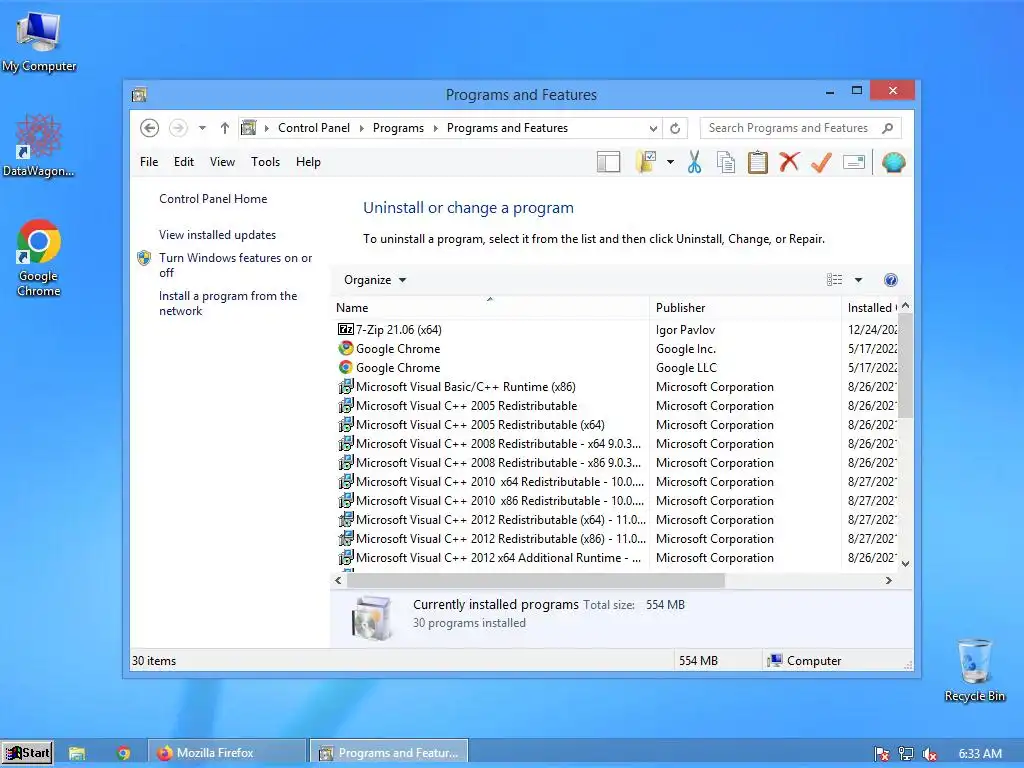The height and width of the screenshot is (768, 1024).
Task: Open the Tools menu
Action: click(x=265, y=162)
